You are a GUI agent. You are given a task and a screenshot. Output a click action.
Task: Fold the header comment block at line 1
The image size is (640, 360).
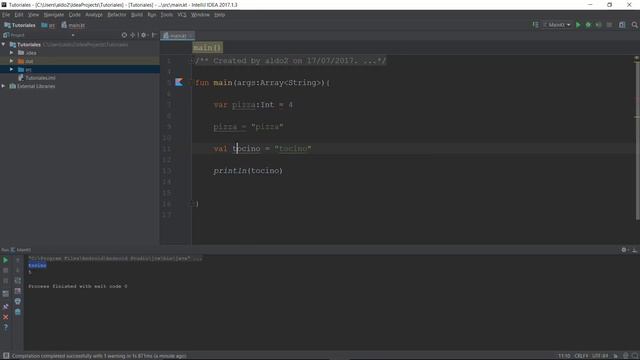coord(191,60)
